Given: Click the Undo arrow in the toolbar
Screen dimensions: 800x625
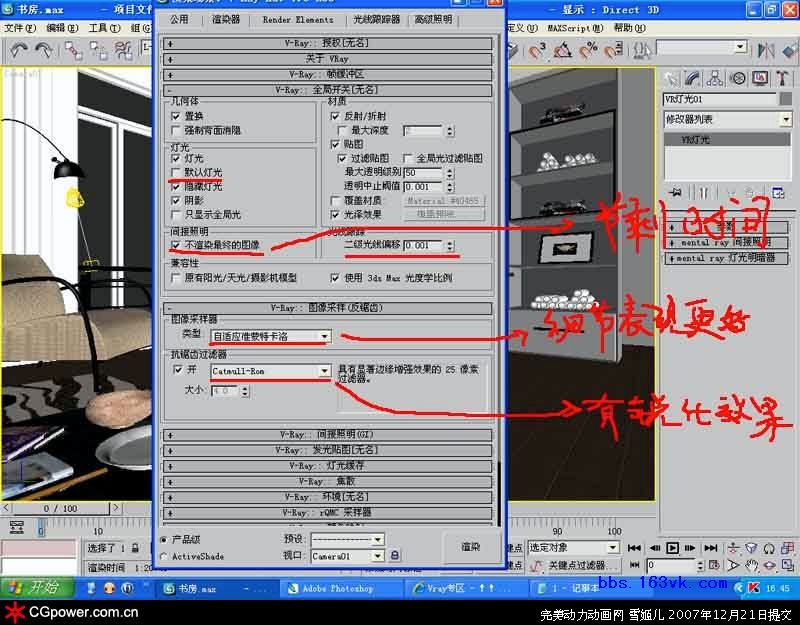Looking at the screenshot, I should (x=19, y=51).
